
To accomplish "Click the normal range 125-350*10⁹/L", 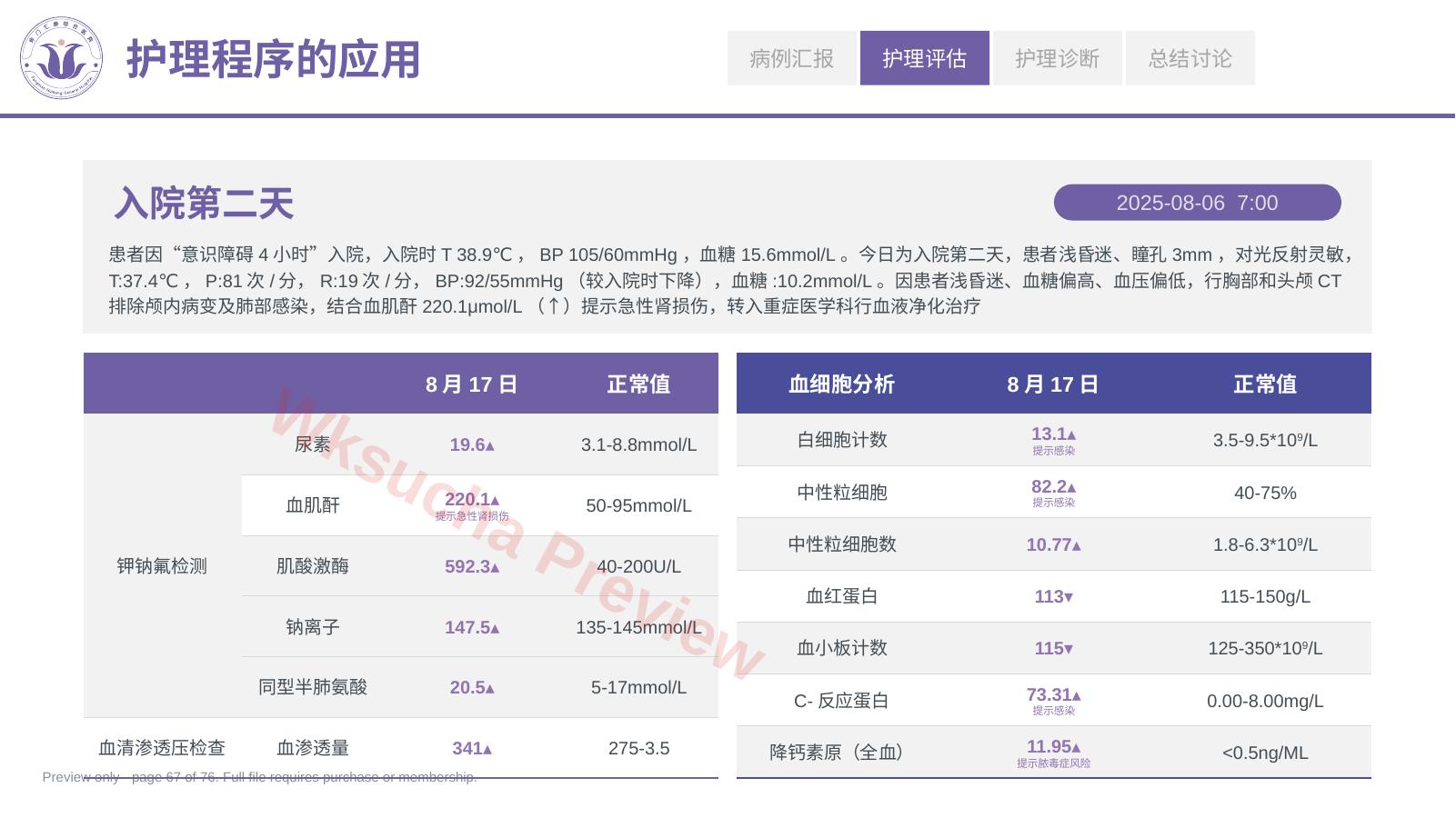I will coord(1265,648).
